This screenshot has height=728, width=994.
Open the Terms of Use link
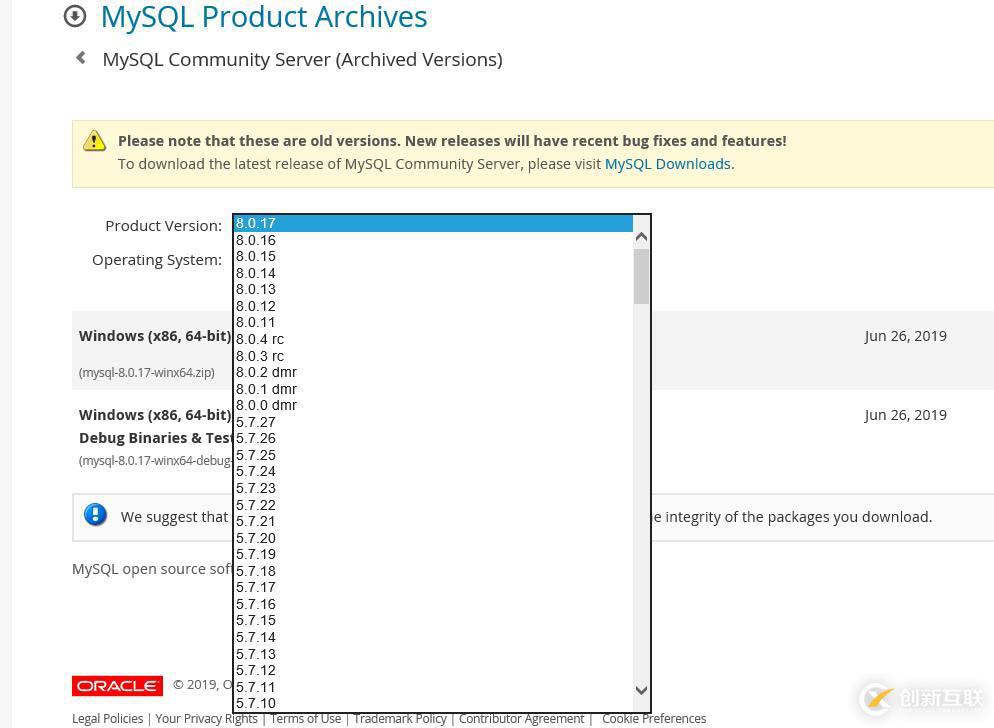click(x=305, y=718)
